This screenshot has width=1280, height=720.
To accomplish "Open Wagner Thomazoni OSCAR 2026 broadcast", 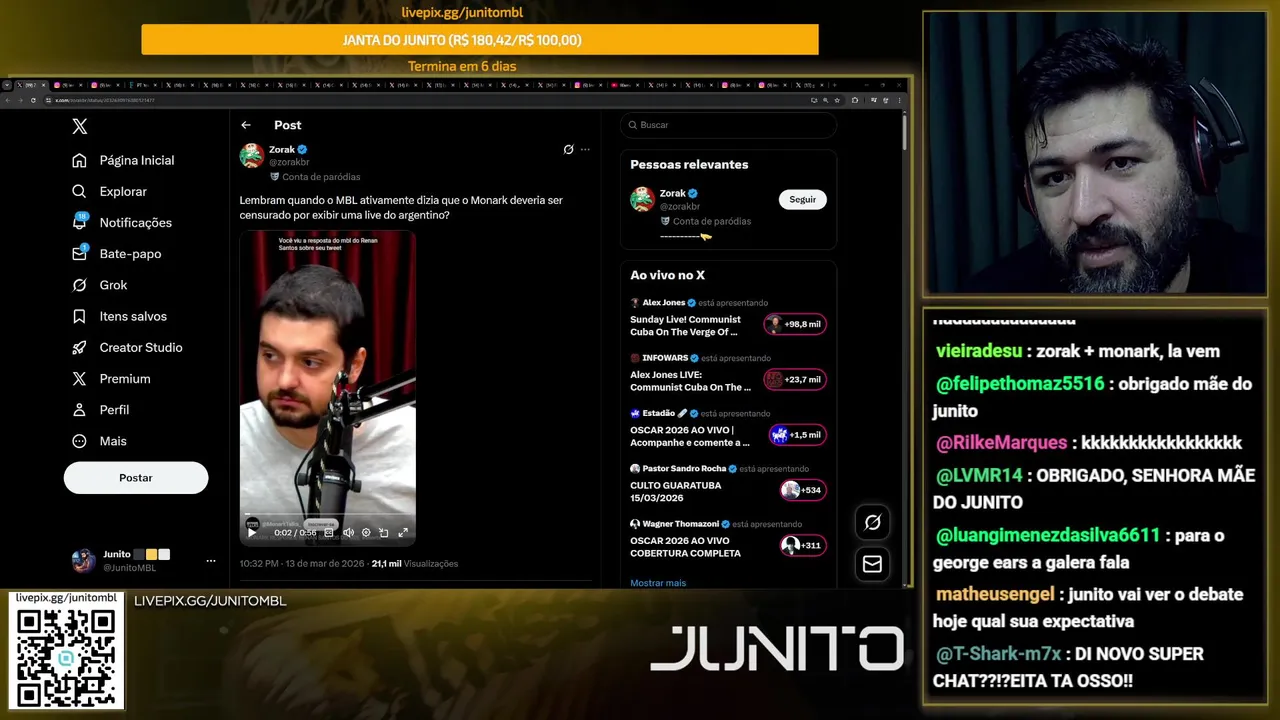I will coord(685,547).
